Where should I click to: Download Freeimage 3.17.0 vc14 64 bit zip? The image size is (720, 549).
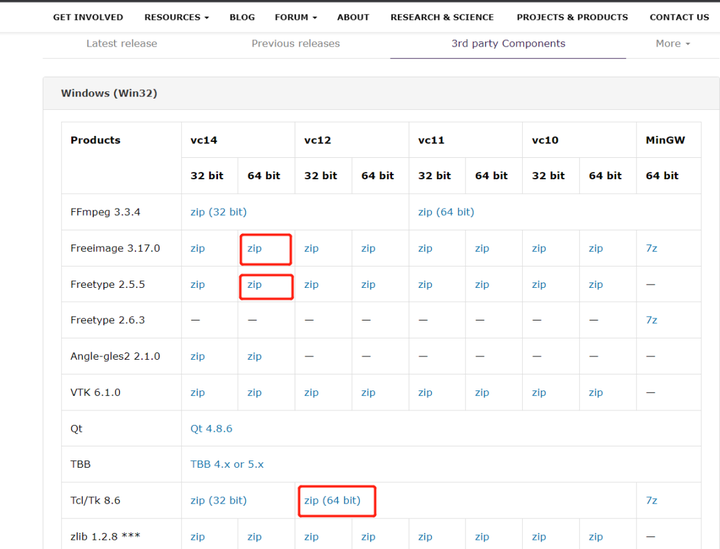coord(255,248)
